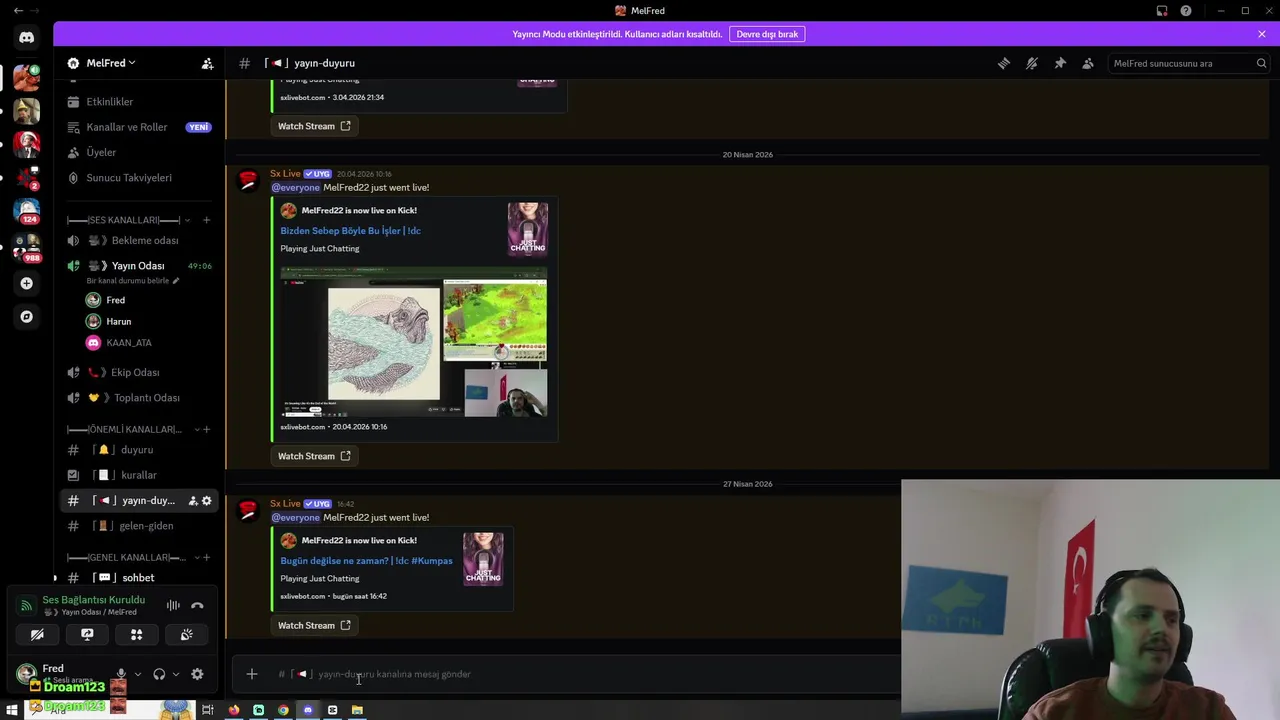
Task: Collapse the ÖNEMLİ KANALLAR category
Action: [x=196, y=429]
